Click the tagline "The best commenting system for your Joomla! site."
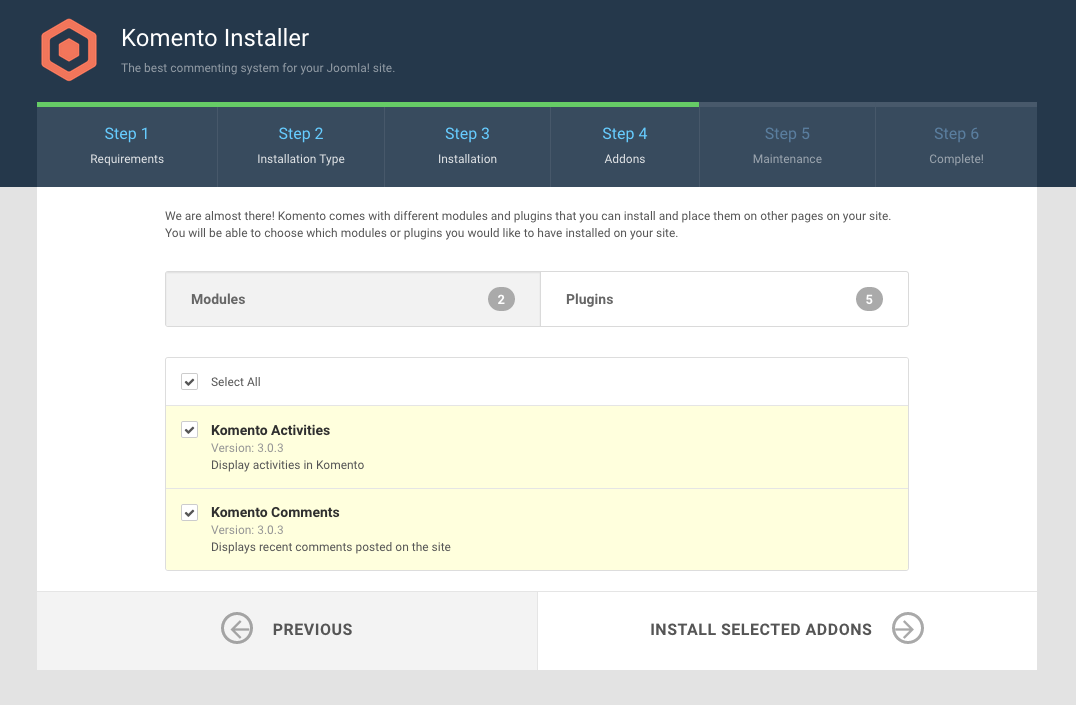 258,68
